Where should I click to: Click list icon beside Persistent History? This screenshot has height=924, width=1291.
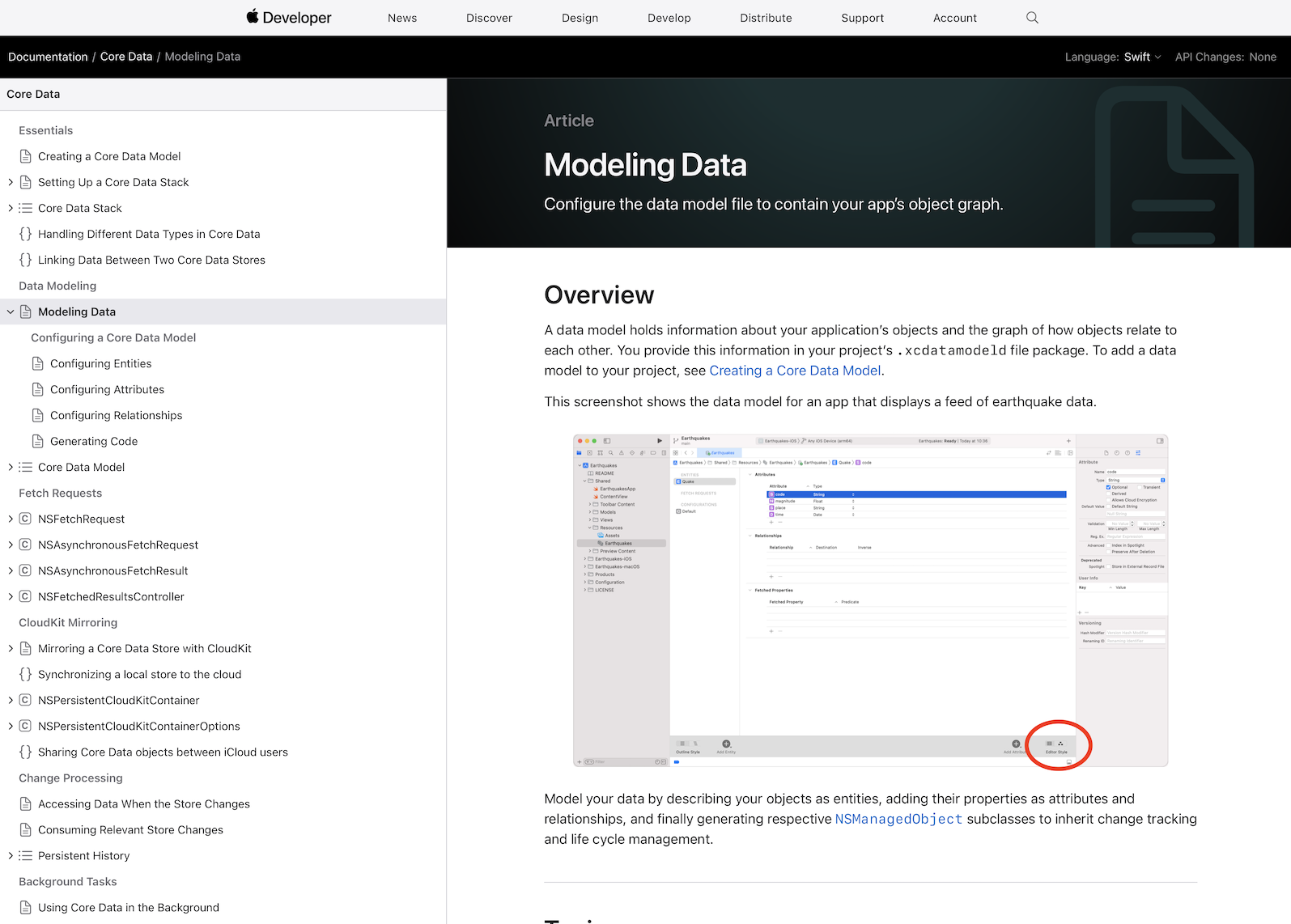point(26,855)
